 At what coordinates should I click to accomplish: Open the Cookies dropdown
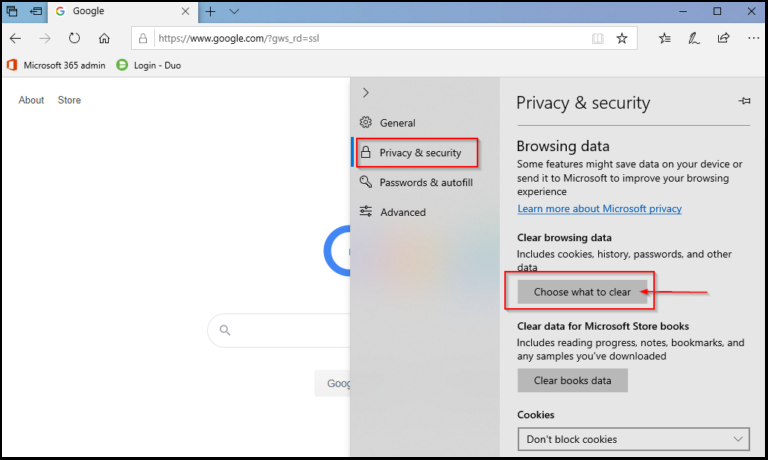point(633,439)
